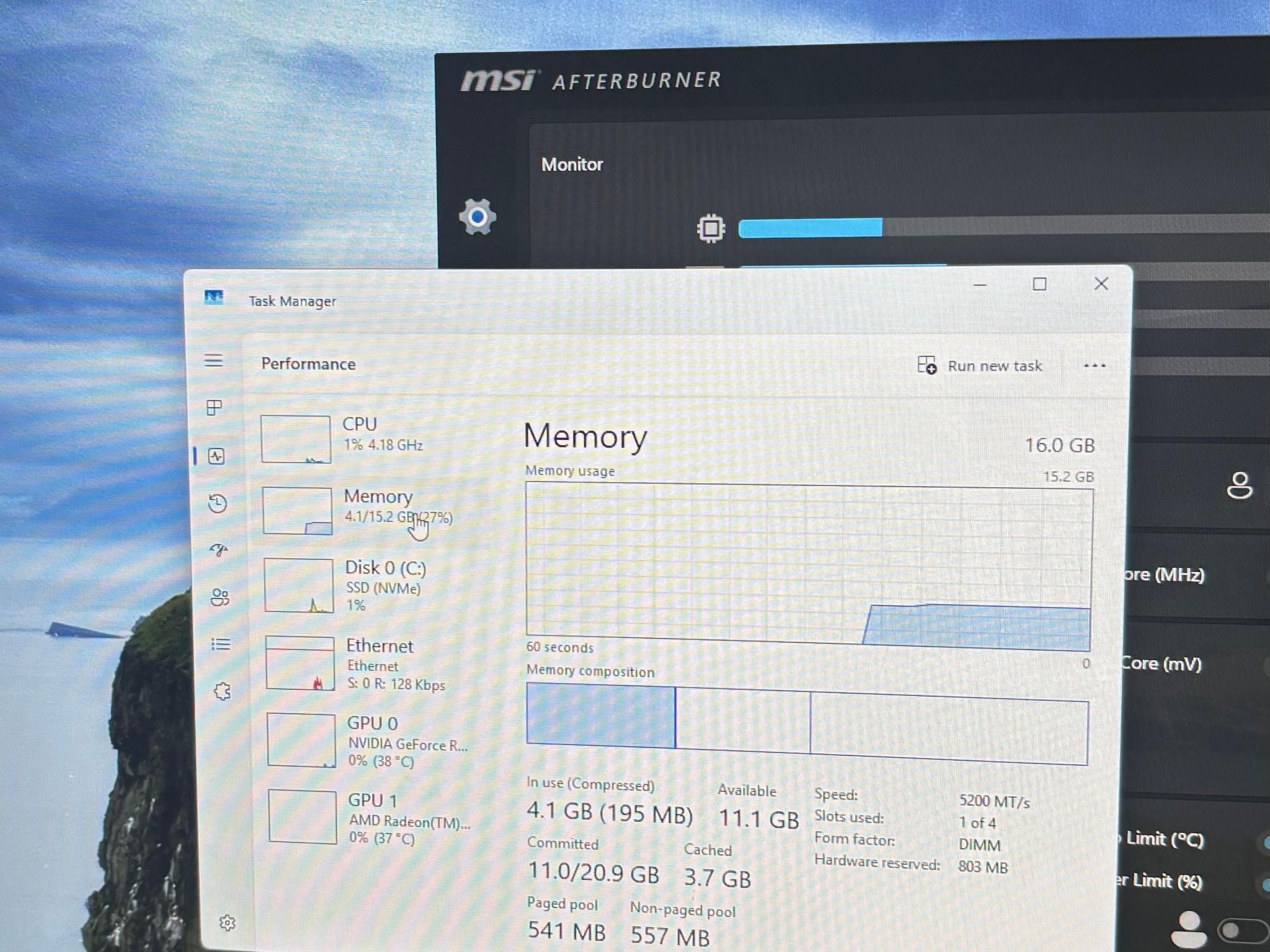
Task: Click the Form factor DIMM value
Action: [980, 845]
